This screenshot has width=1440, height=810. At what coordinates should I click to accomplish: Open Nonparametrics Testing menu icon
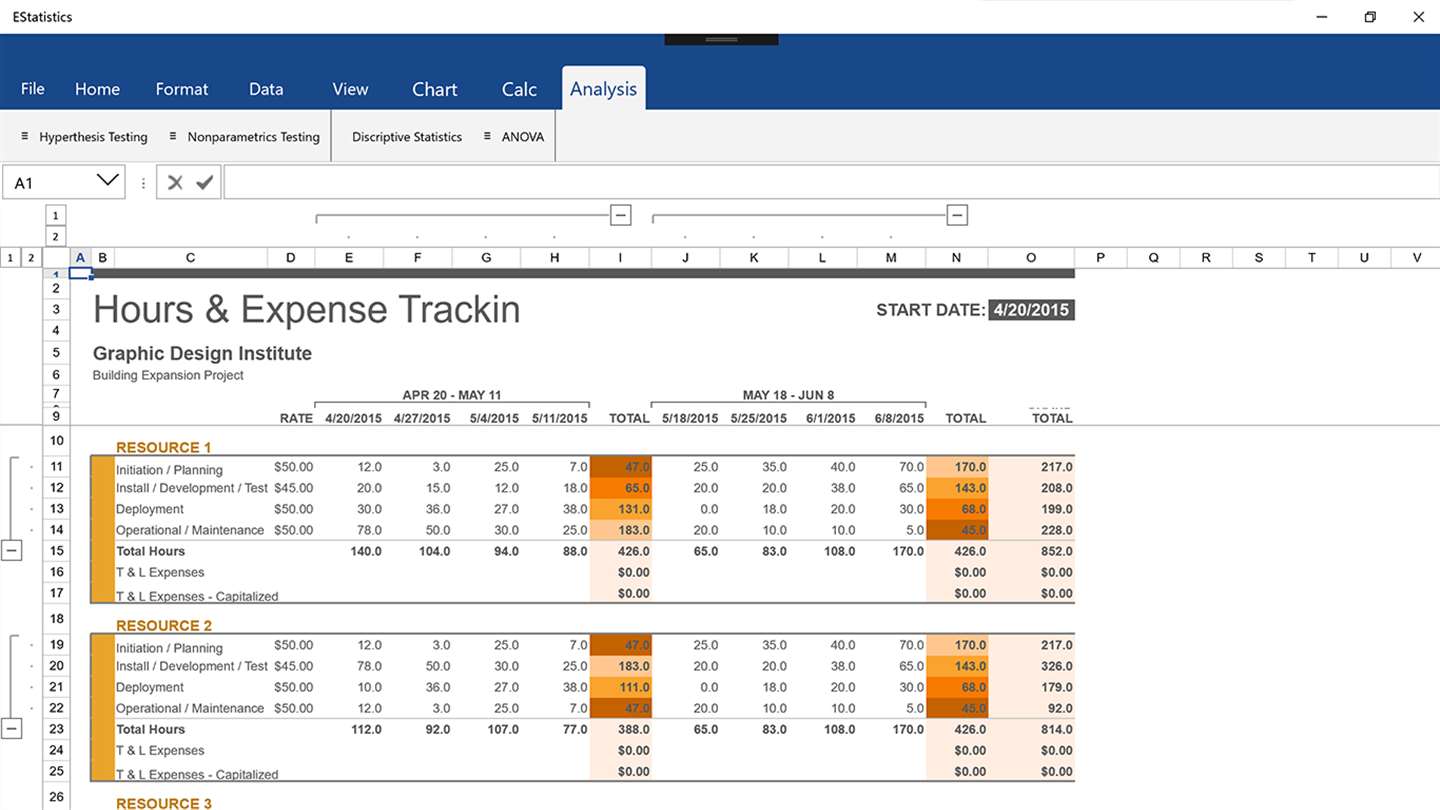click(173, 136)
